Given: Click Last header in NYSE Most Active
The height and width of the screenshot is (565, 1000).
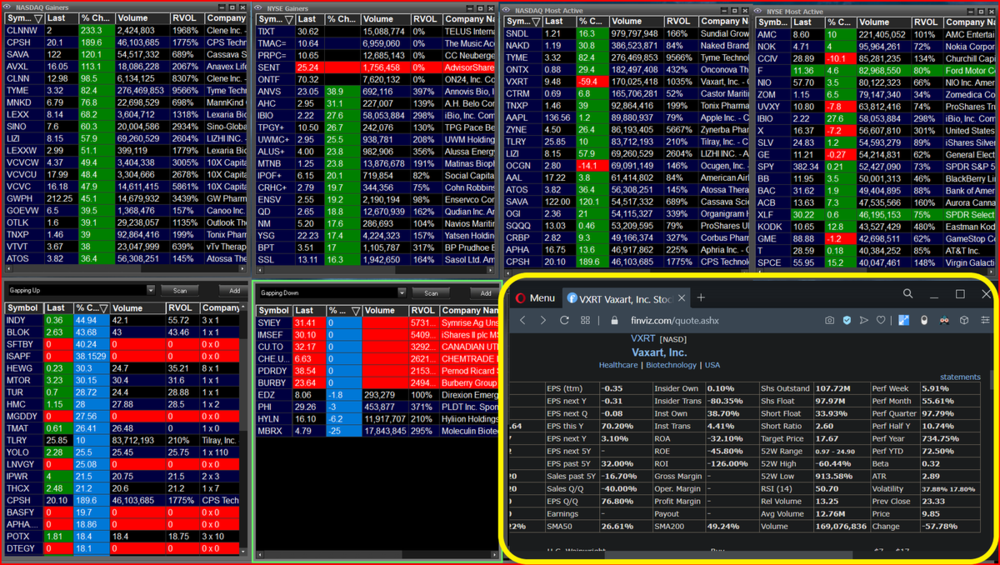Looking at the screenshot, I should [x=807, y=22].
